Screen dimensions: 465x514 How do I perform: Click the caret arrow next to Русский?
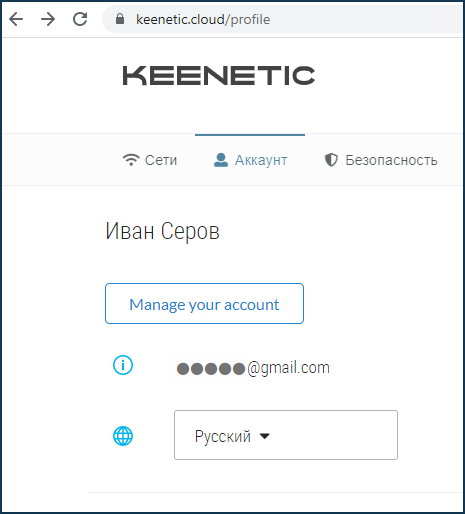click(265, 436)
